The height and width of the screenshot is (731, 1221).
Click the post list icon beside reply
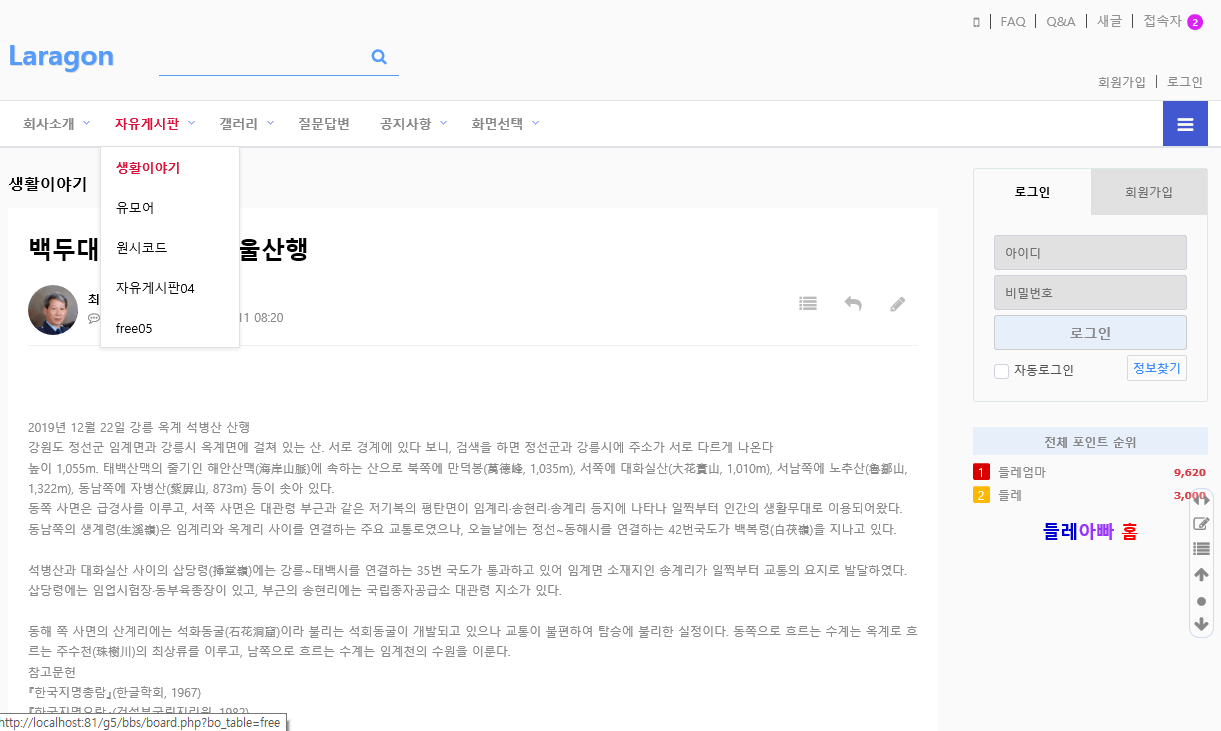click(x=808, y=303)
